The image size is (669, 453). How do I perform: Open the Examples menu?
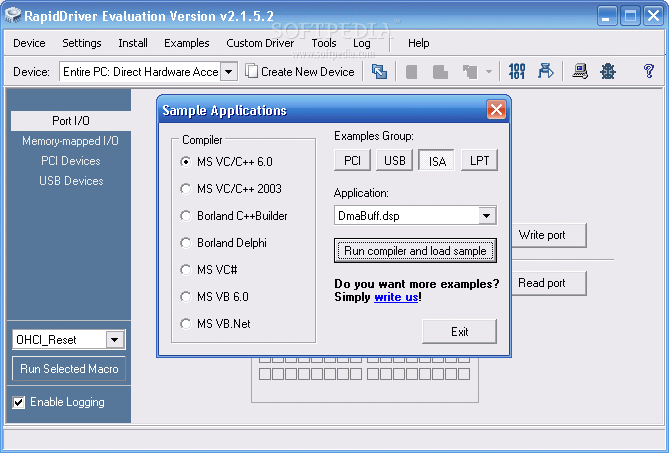pos(186,43)
